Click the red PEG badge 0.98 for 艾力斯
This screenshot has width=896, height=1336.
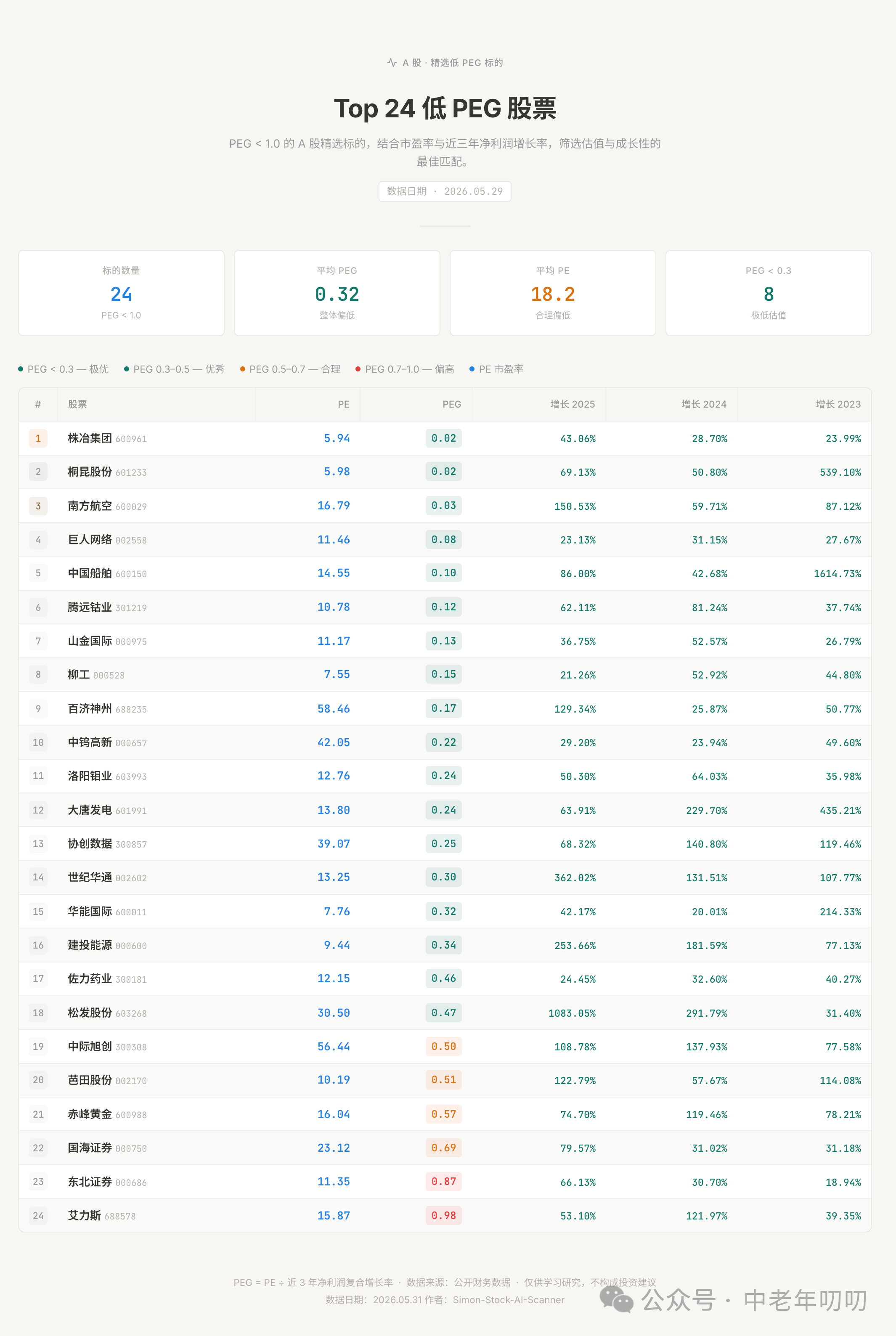[443, 1215]
